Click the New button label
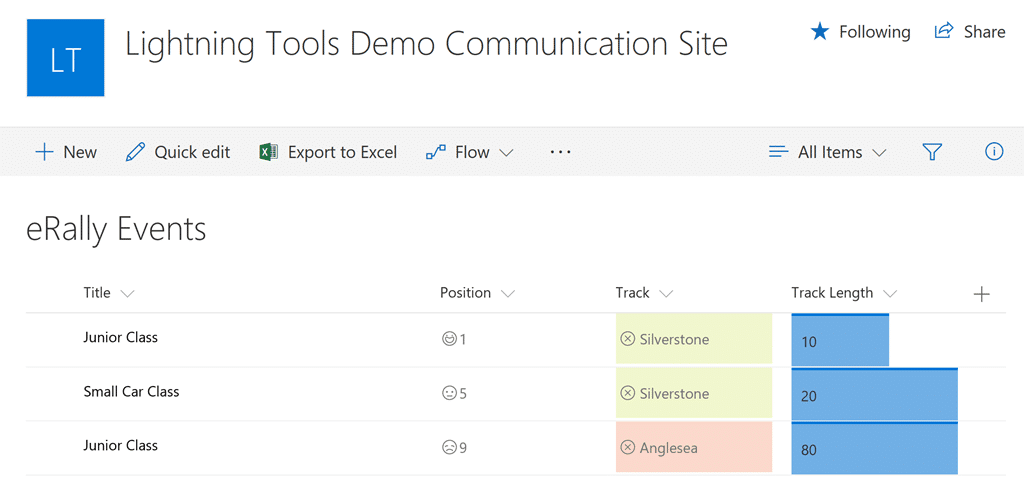This screenshot has height=502, width=1024. pyautogui.click(x=80, y=152)
